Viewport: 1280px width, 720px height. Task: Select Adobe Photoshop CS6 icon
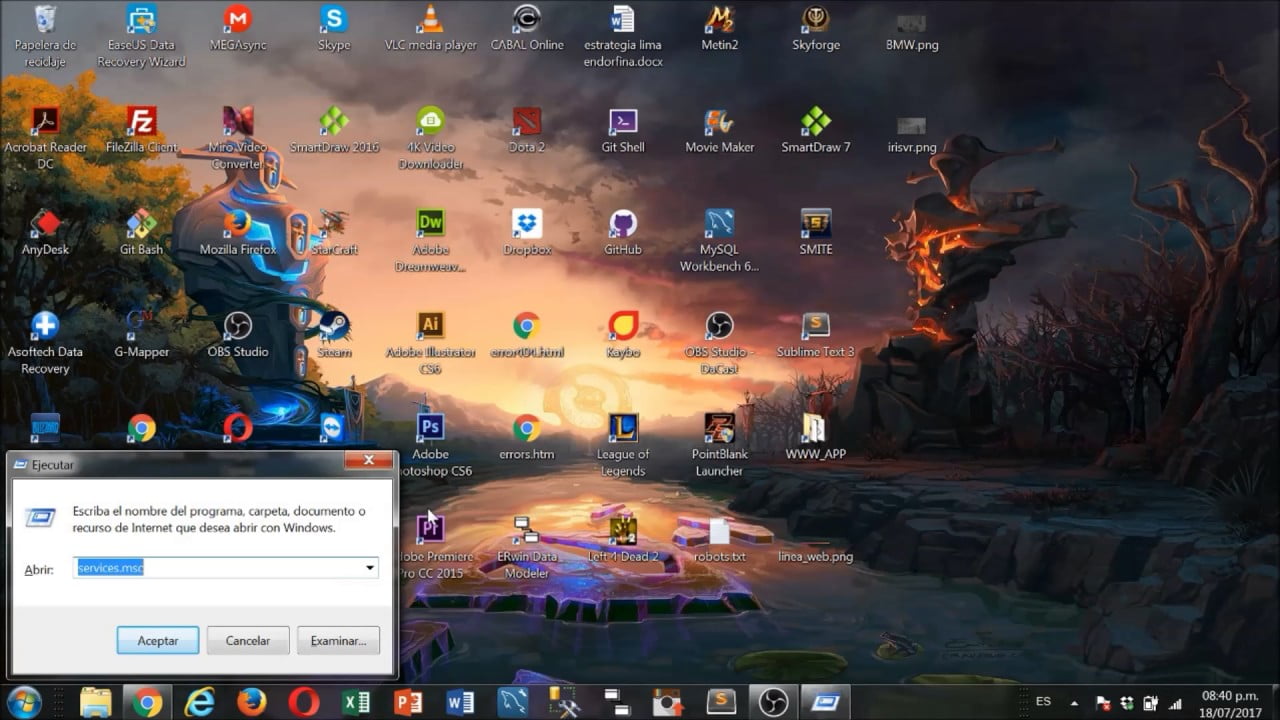(x=431, y=445)
